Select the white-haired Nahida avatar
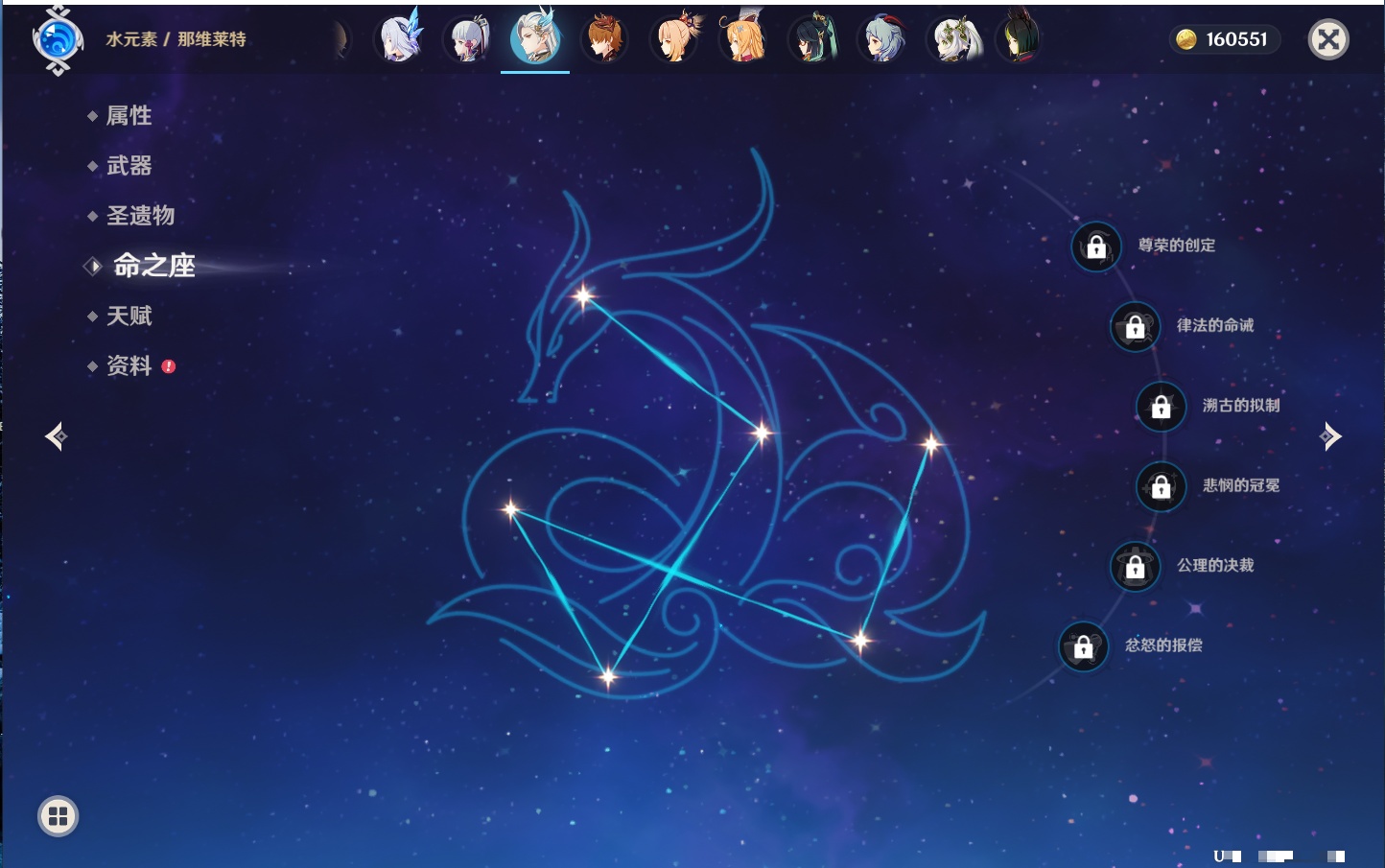1385x868 pixels. click(x=954, y=39)
